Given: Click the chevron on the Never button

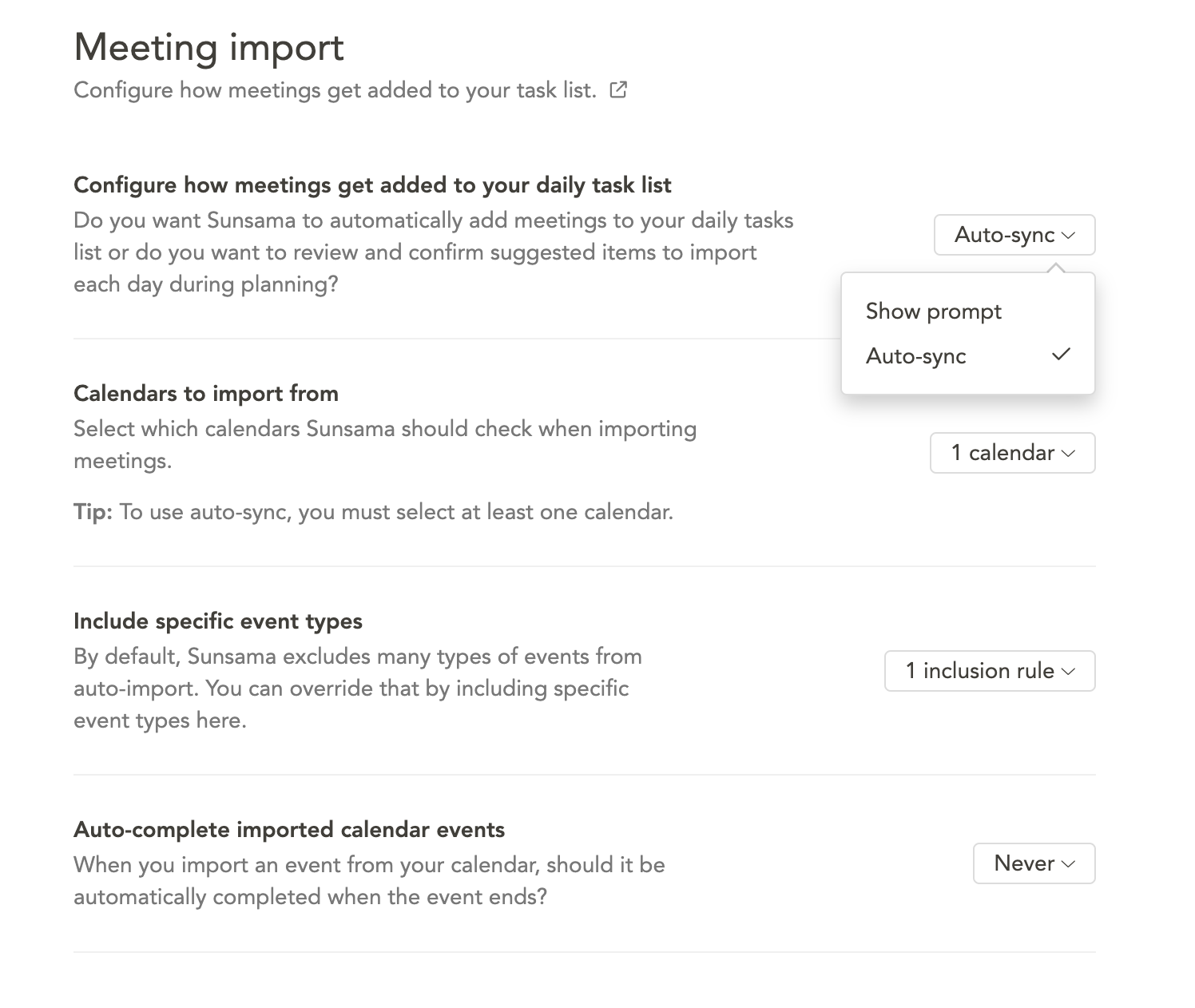Looking at the screenshot, I should (1069, 864).
